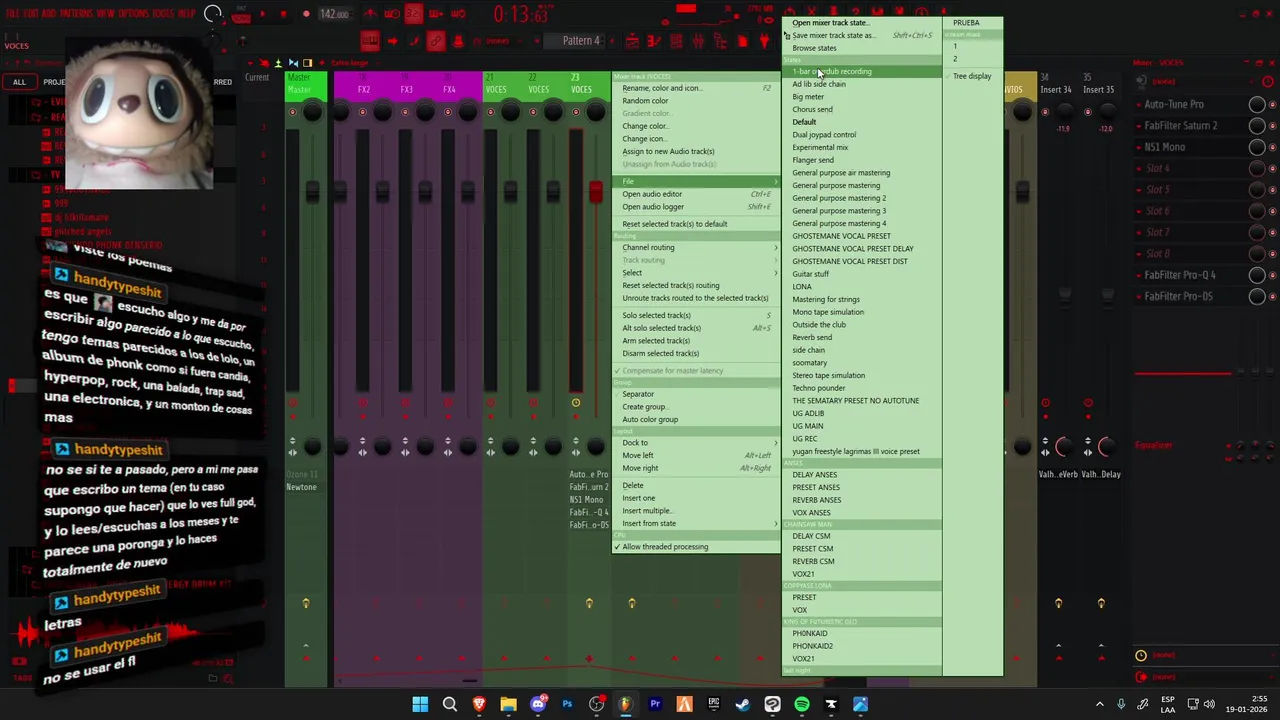Expand the 'Insert from state' submenu
The width and height of the screenshot is (1280, 720).
(x=695, y=523)
